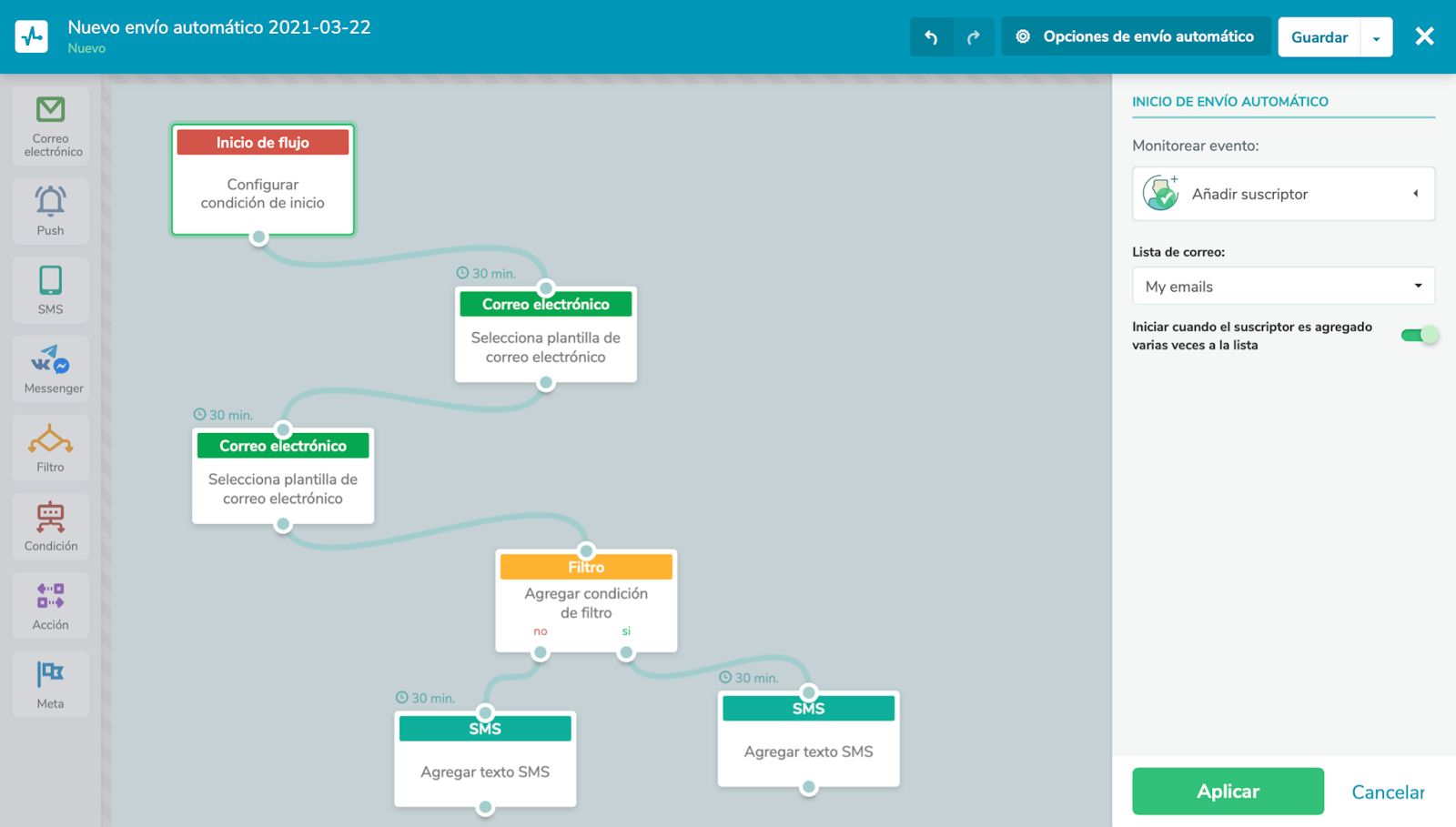Click the no branch of the Filtro node
The image size is (1456, 827).
[540, 631]
